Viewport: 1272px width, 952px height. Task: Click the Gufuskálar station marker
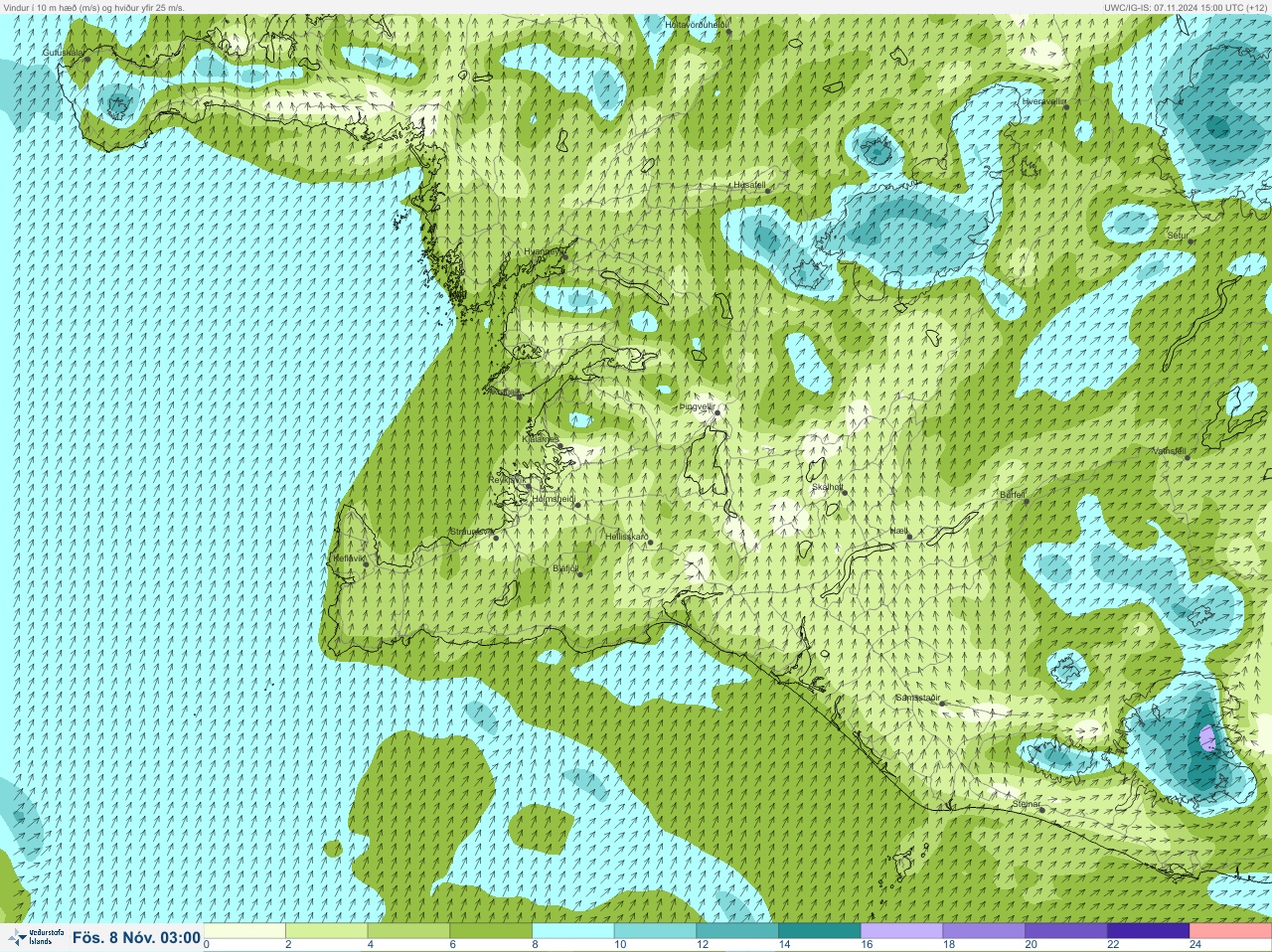87,58
